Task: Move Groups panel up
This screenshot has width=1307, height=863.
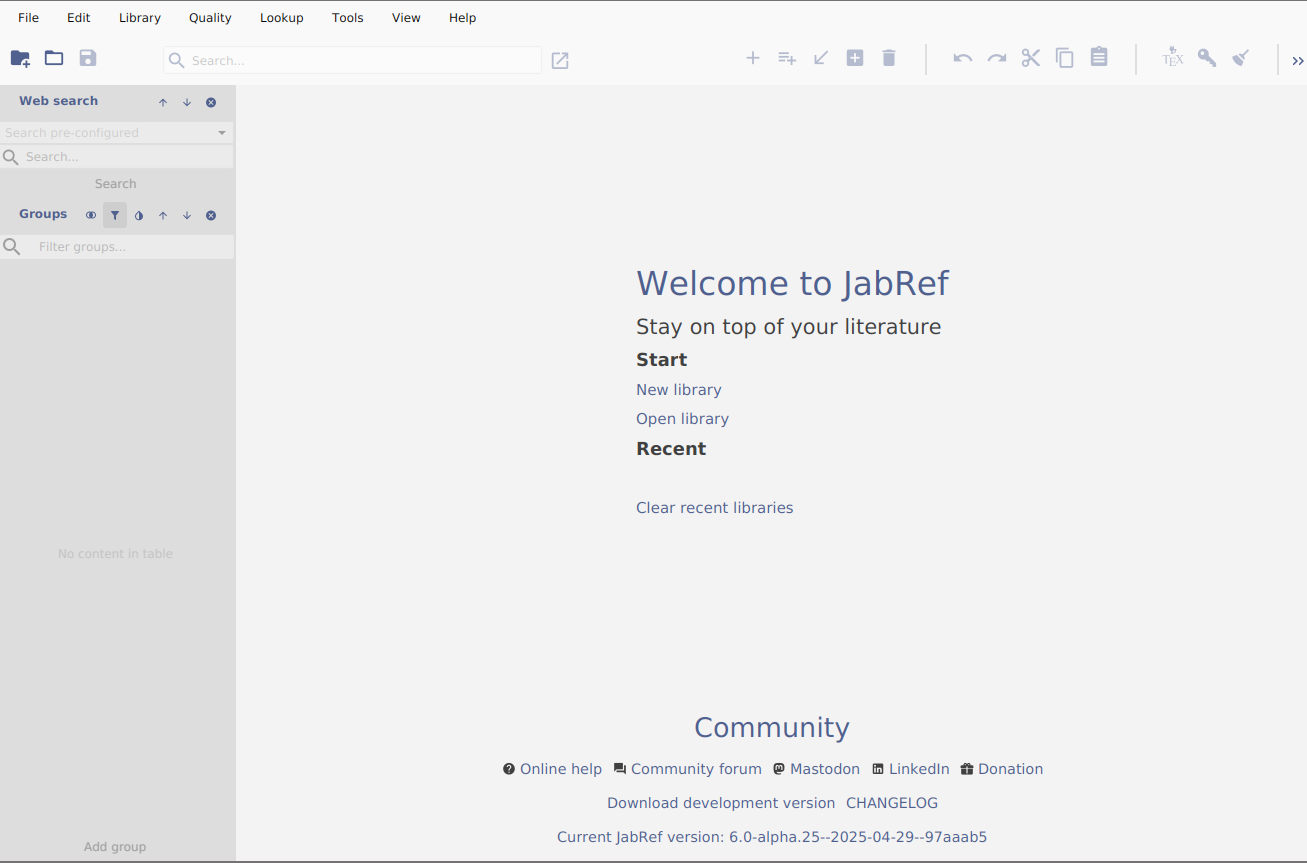Action: tap(163, 215)
